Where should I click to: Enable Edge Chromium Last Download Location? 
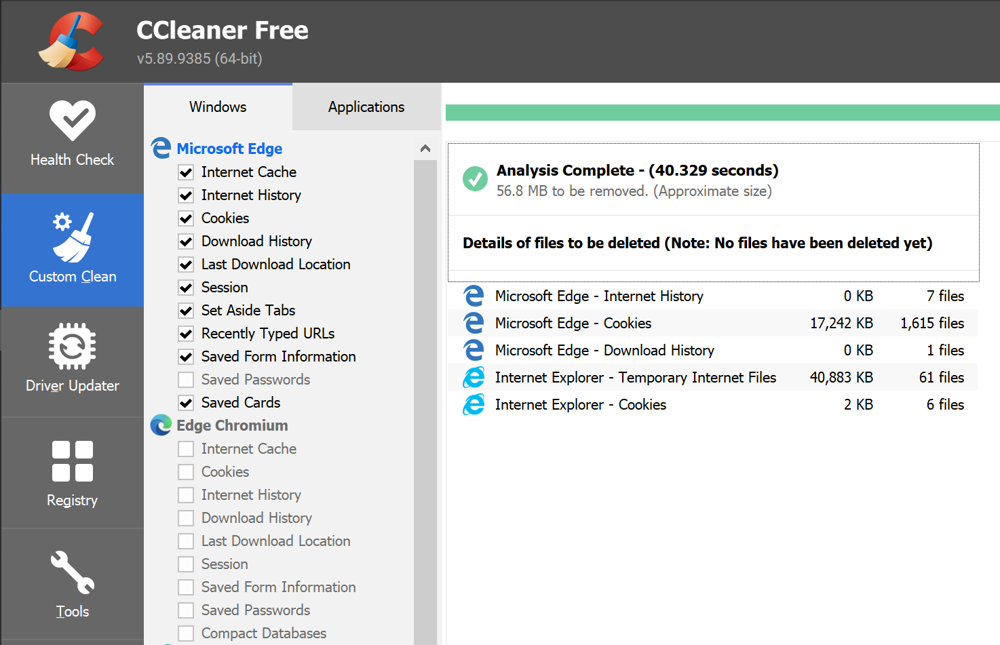(x=186, y=541)
